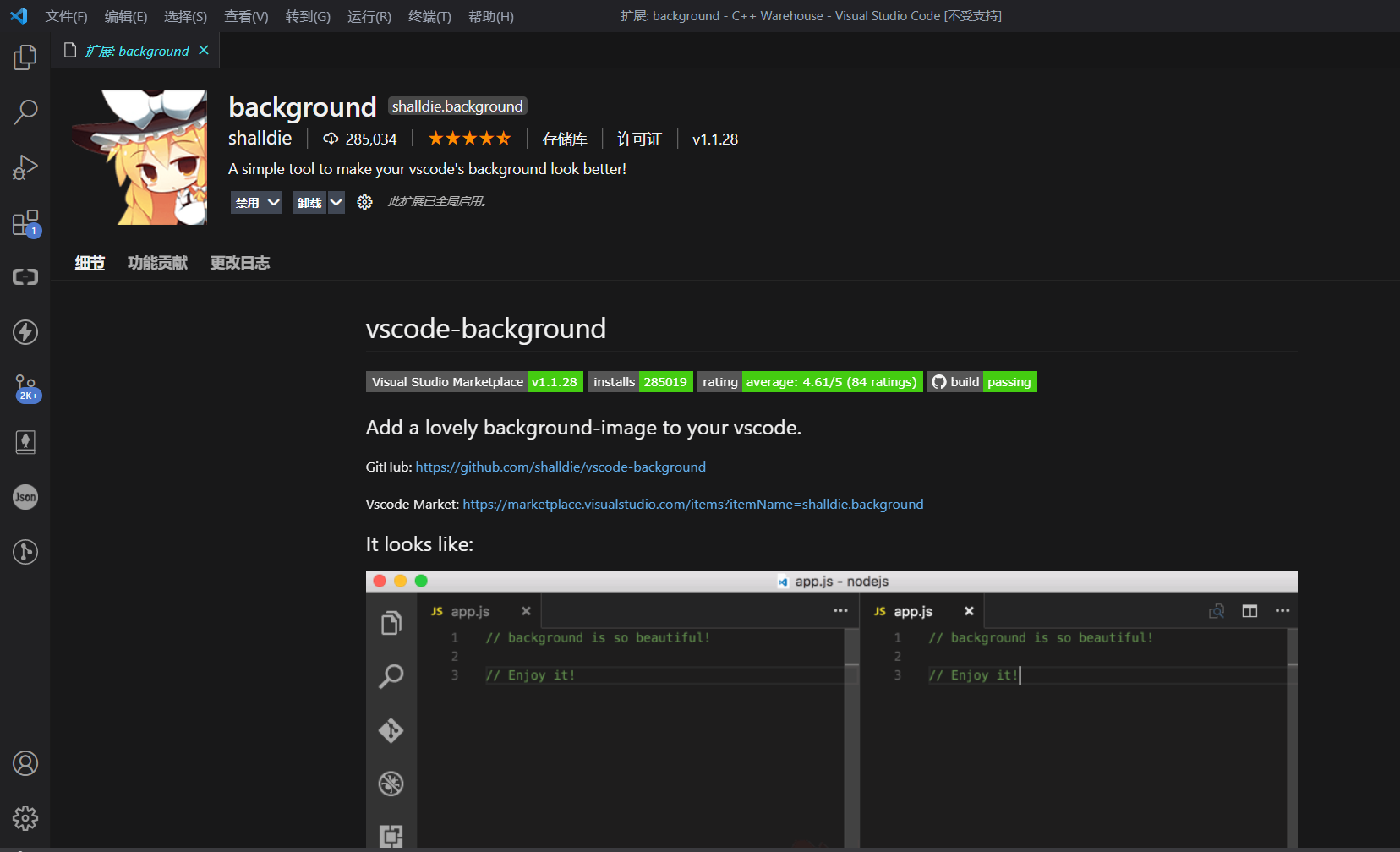Open the 查看(V) menu
The width and height of the screenshot is (1400, 852).
246,16
